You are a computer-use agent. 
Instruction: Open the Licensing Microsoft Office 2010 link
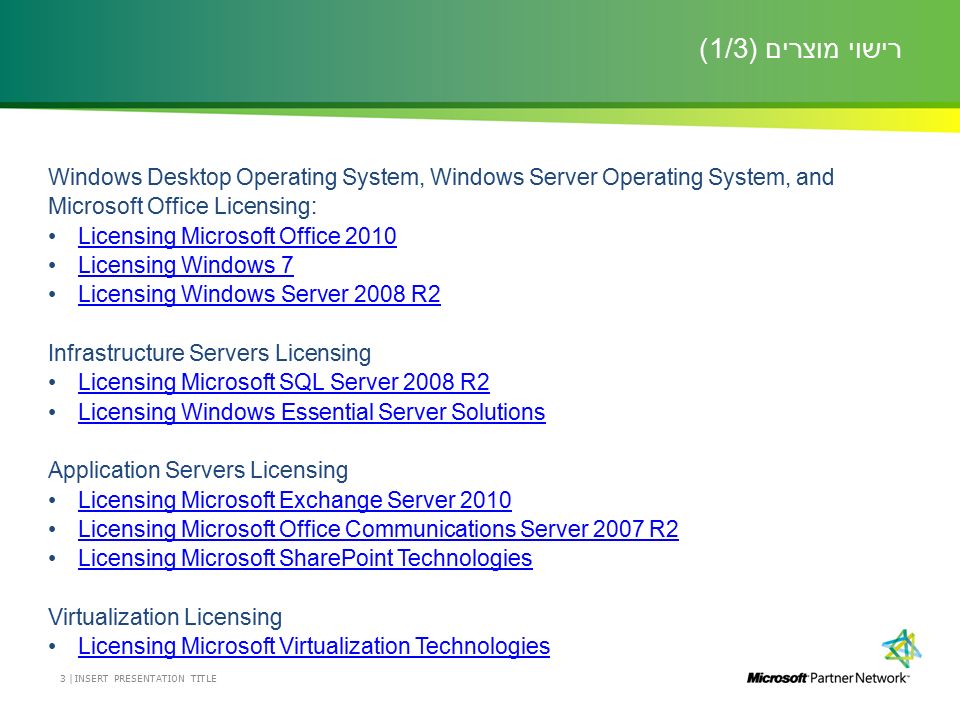237,236
